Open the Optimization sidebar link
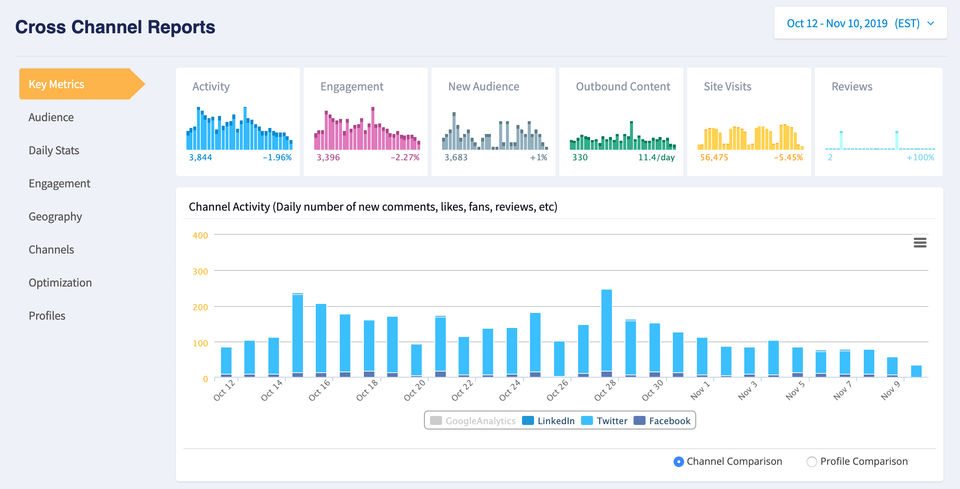The height and width of the screenshot is (489, 960). 60,283
